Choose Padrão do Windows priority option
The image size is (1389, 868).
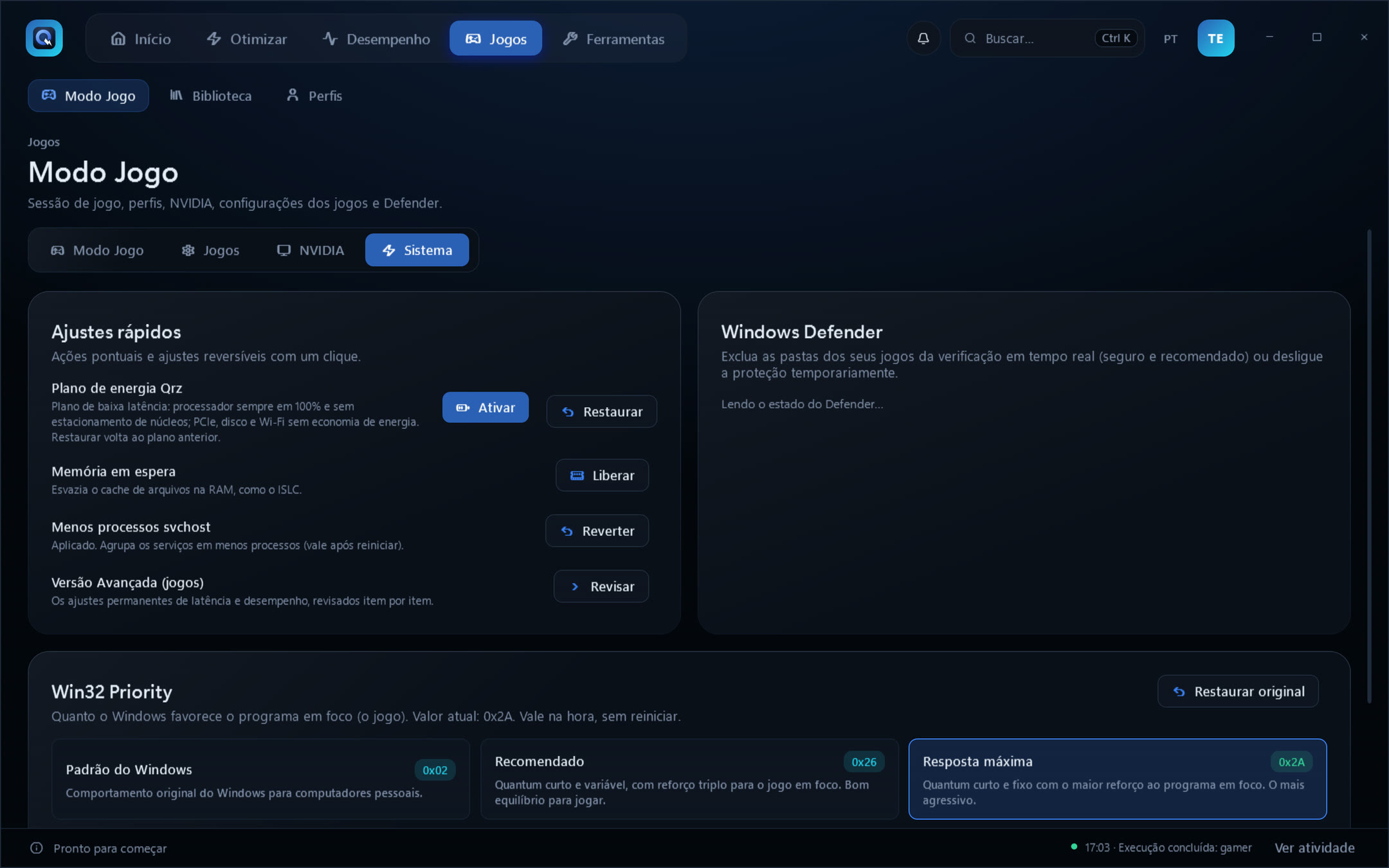(260, 779)
